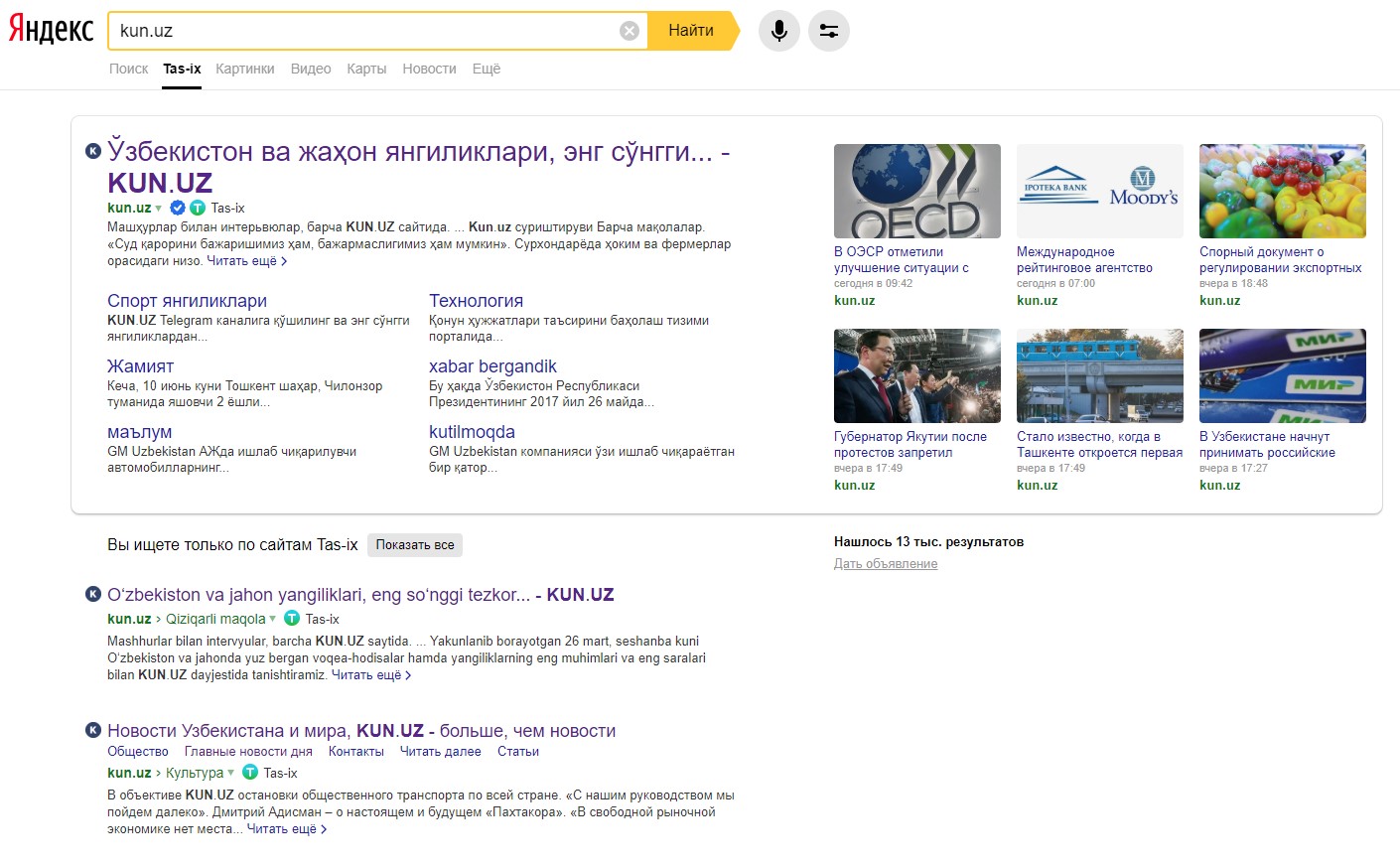Open the Жамият sitelink
The height and width of the screenshot is (868, 1400).
(x=140, y=366)
